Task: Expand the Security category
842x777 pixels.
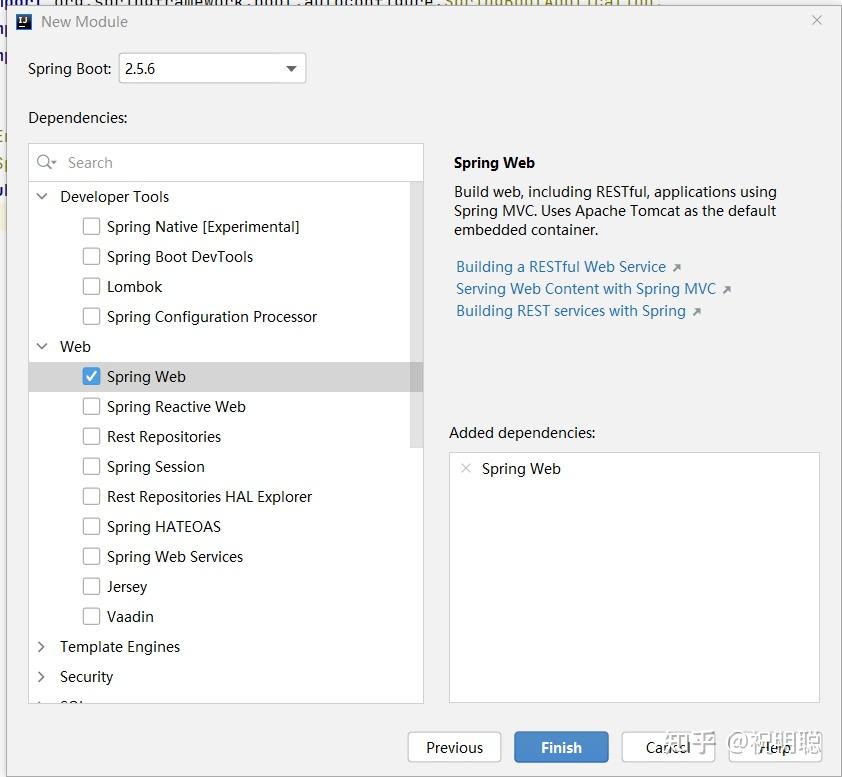Action: click(42, 676)
